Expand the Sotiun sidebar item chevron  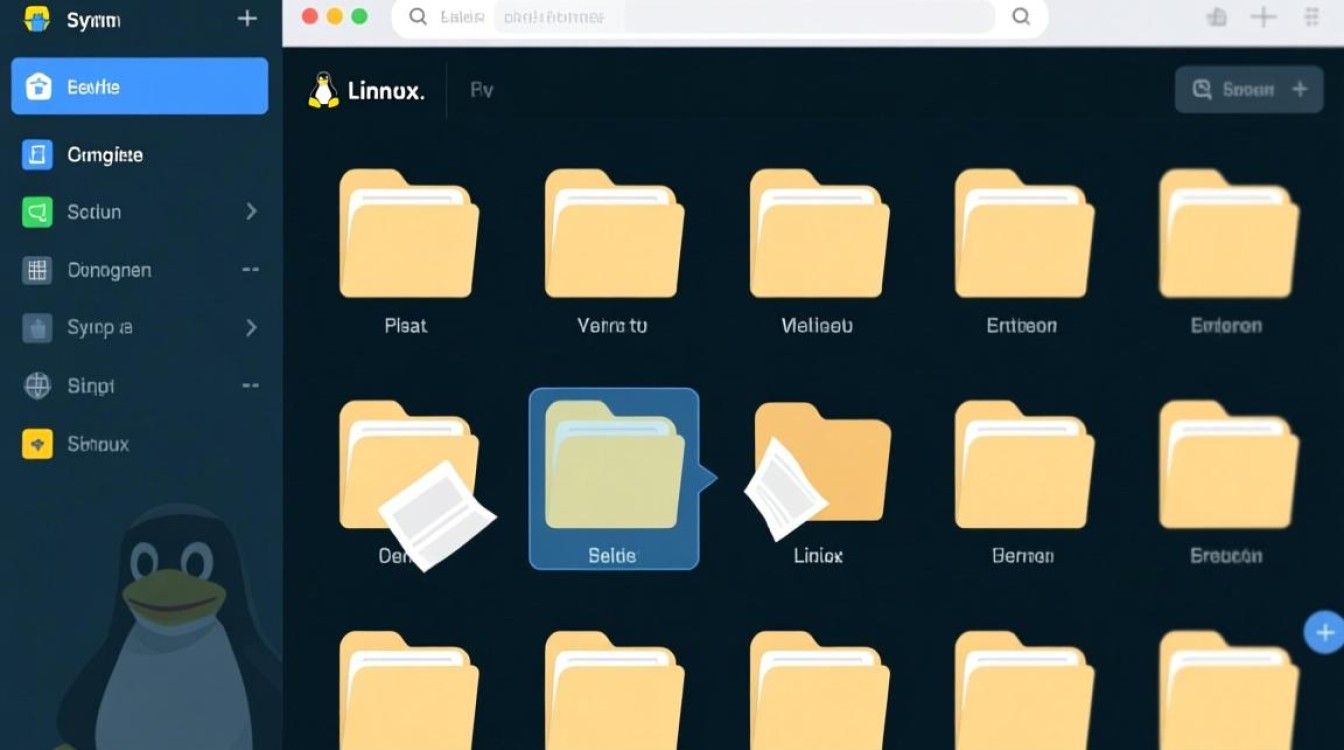point(251,212)
